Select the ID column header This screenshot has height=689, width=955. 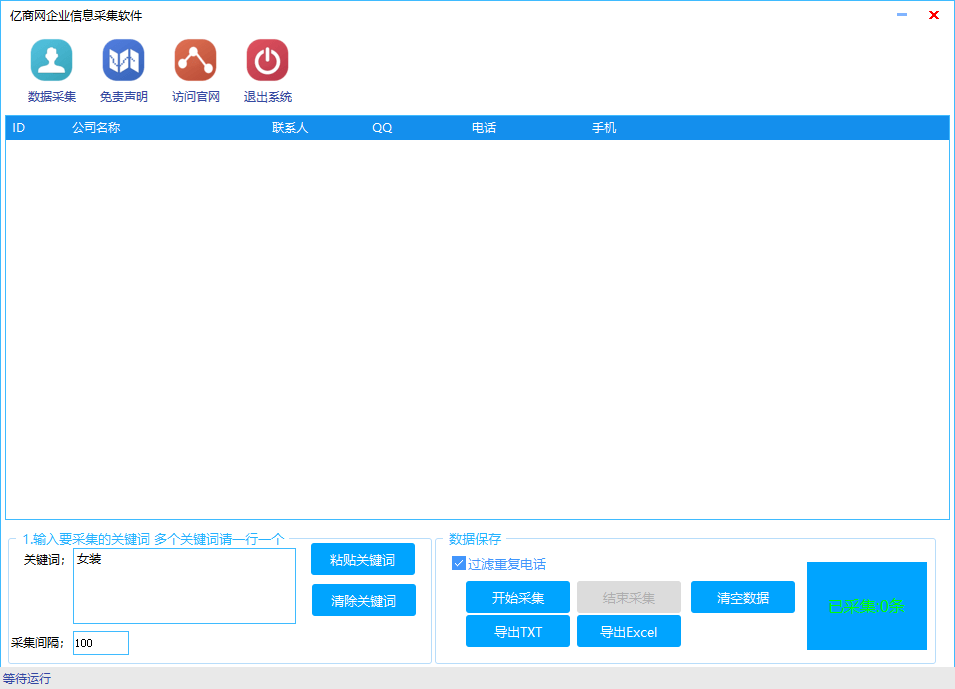click(x=19, y=128)
